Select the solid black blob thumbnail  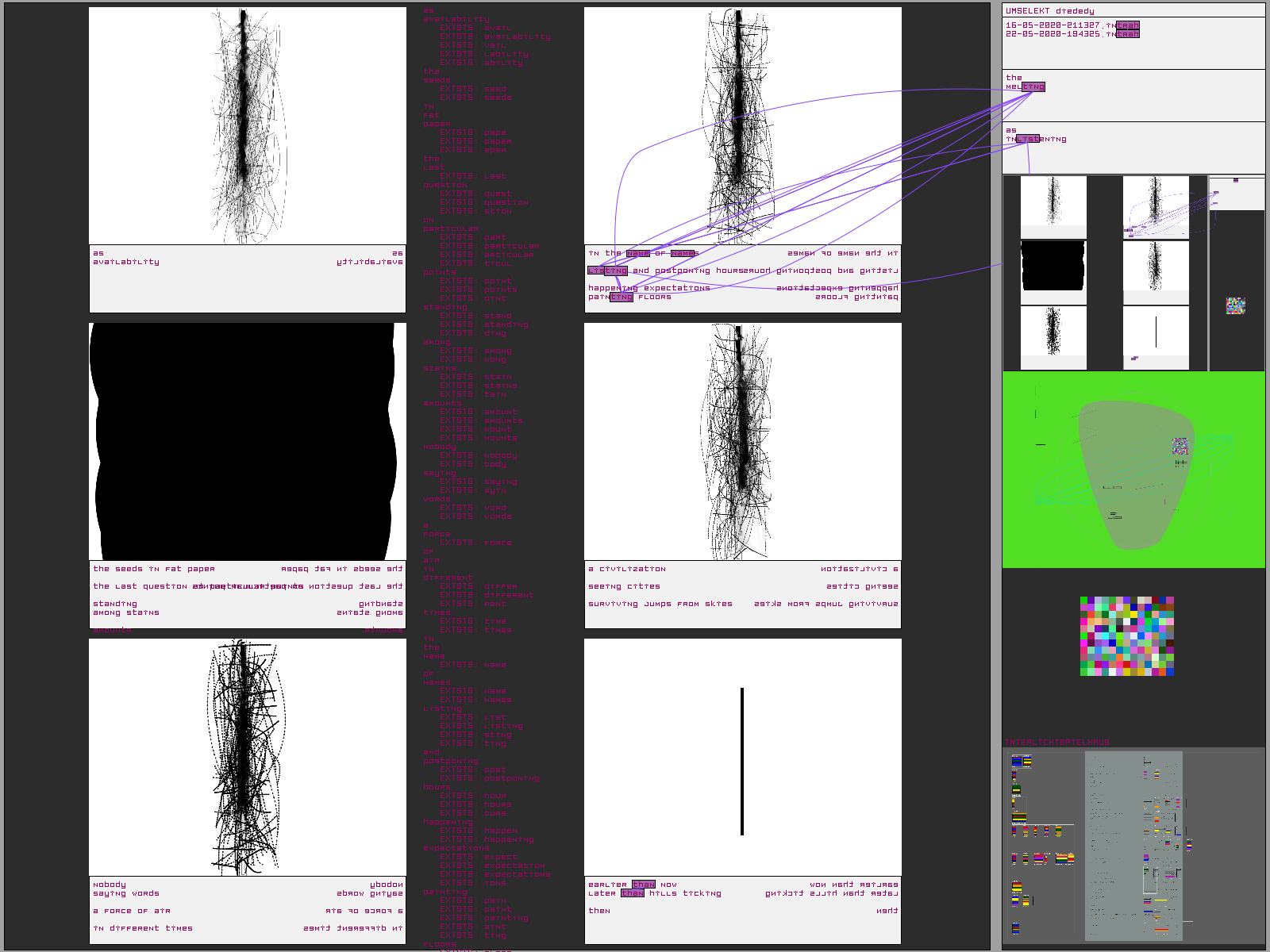(1053, 267)
